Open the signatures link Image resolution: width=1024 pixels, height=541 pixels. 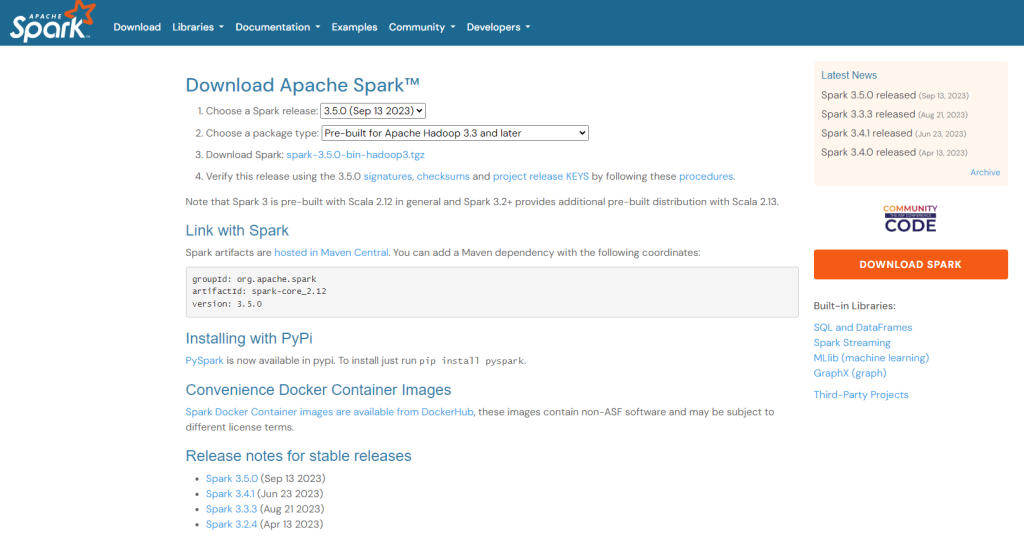(x=387, y=176)
